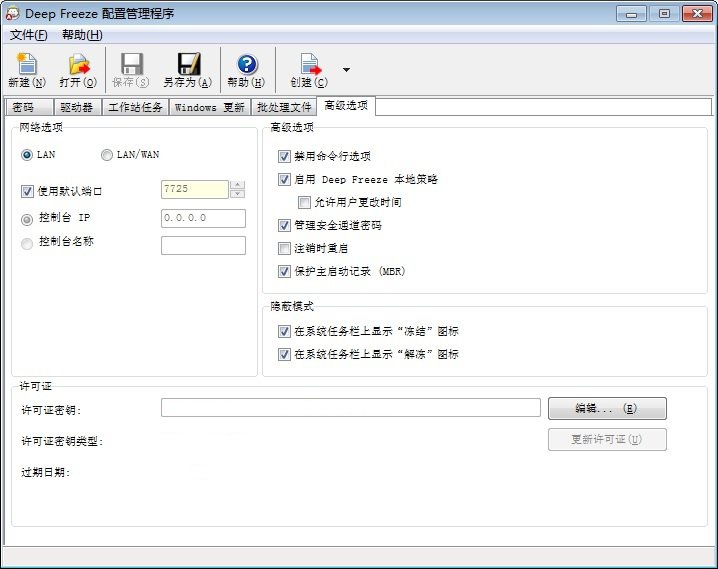This screenshot has width=718, height=569.
Task: Switch to the 密码 tab
Action: 29,107
